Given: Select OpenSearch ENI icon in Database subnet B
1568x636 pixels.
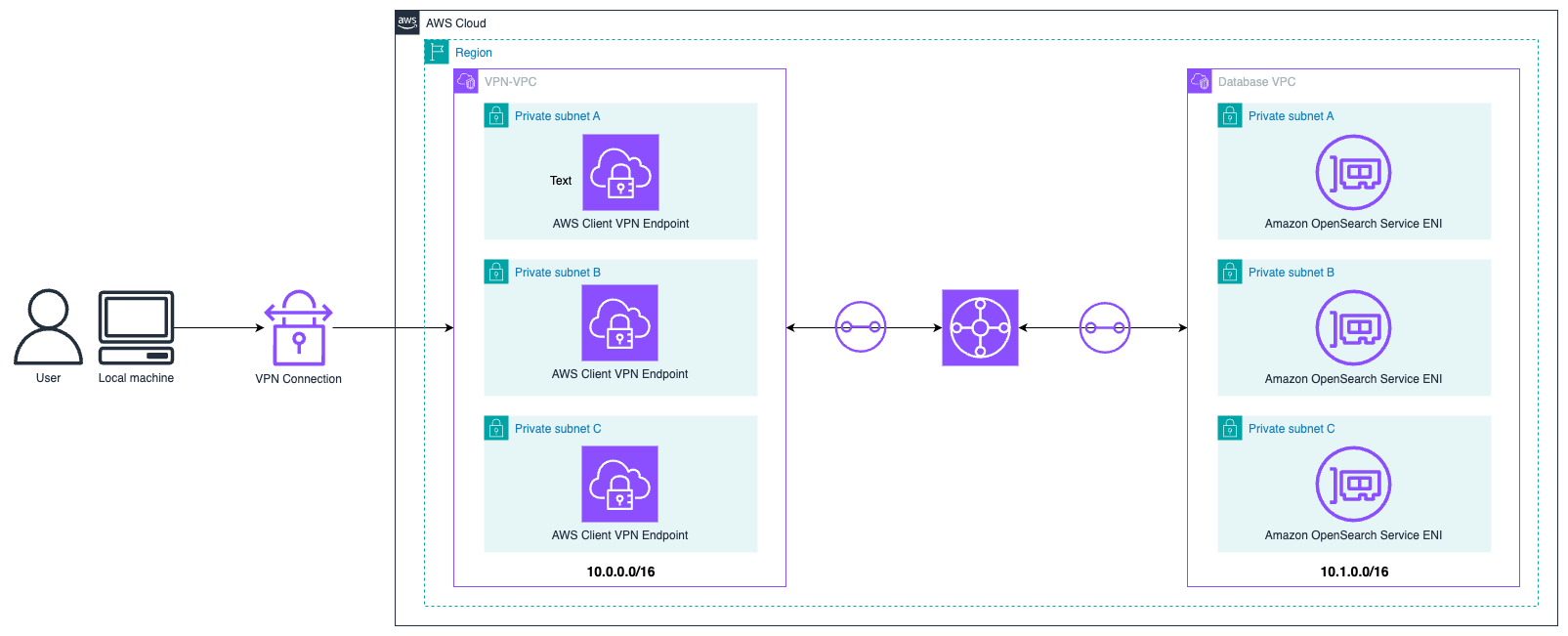Looking at the screenshot, I should coord(1353,327).
